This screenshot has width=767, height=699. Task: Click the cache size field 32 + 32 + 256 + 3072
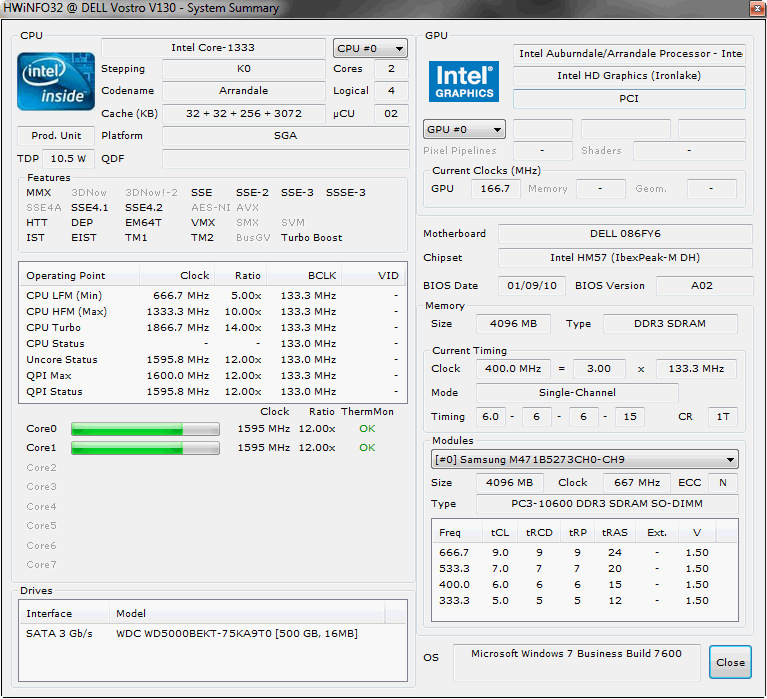click(x=244, y=113)
